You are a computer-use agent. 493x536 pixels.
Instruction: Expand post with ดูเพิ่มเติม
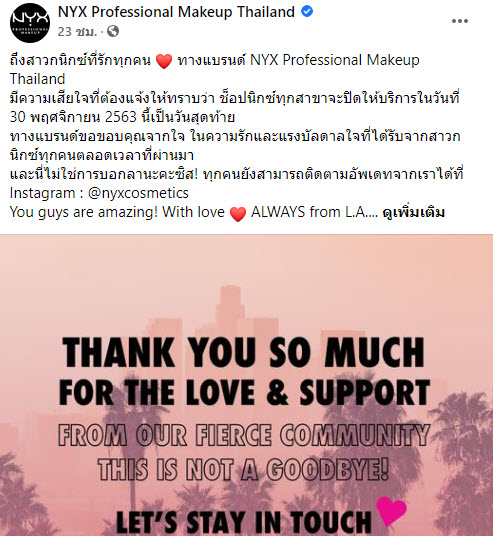414,212
